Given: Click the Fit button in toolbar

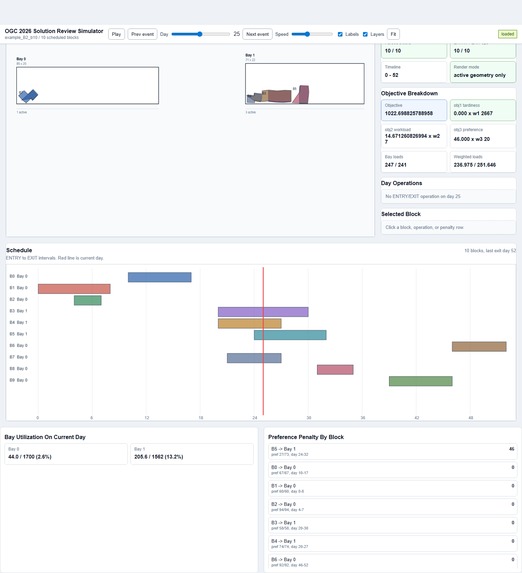Looking at the screenshot, I should click(393, 34).
